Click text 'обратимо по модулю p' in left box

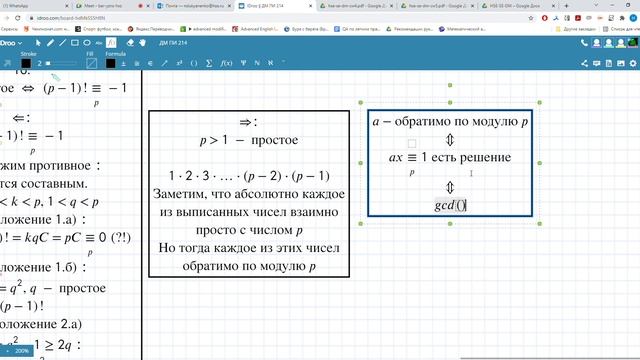[249, 266]
